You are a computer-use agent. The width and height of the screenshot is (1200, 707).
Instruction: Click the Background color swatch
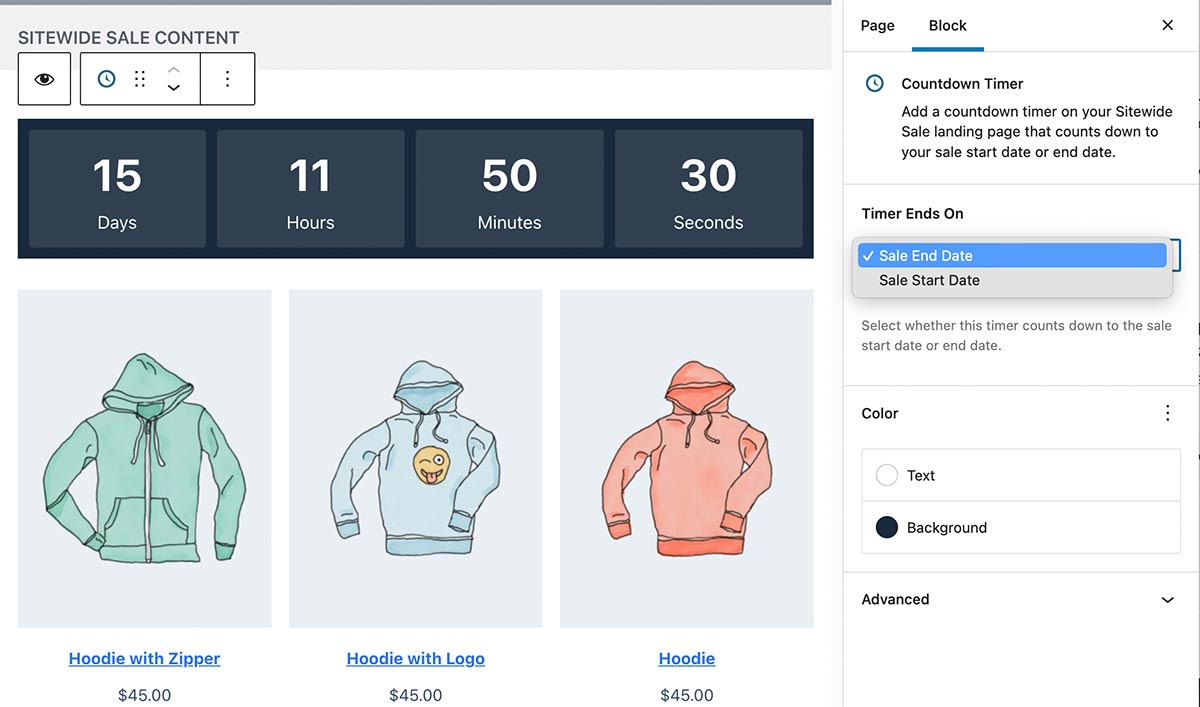[x=886, y=527]
